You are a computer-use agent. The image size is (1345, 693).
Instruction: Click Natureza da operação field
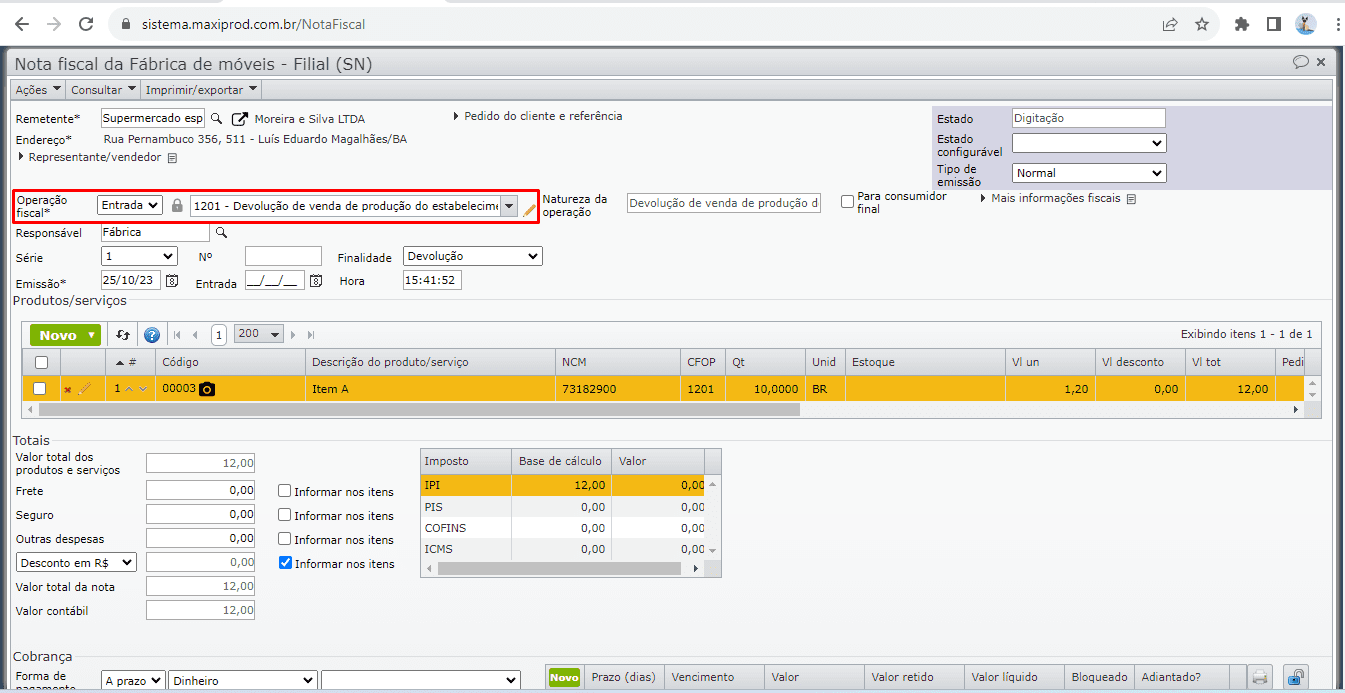coord(724,203)
